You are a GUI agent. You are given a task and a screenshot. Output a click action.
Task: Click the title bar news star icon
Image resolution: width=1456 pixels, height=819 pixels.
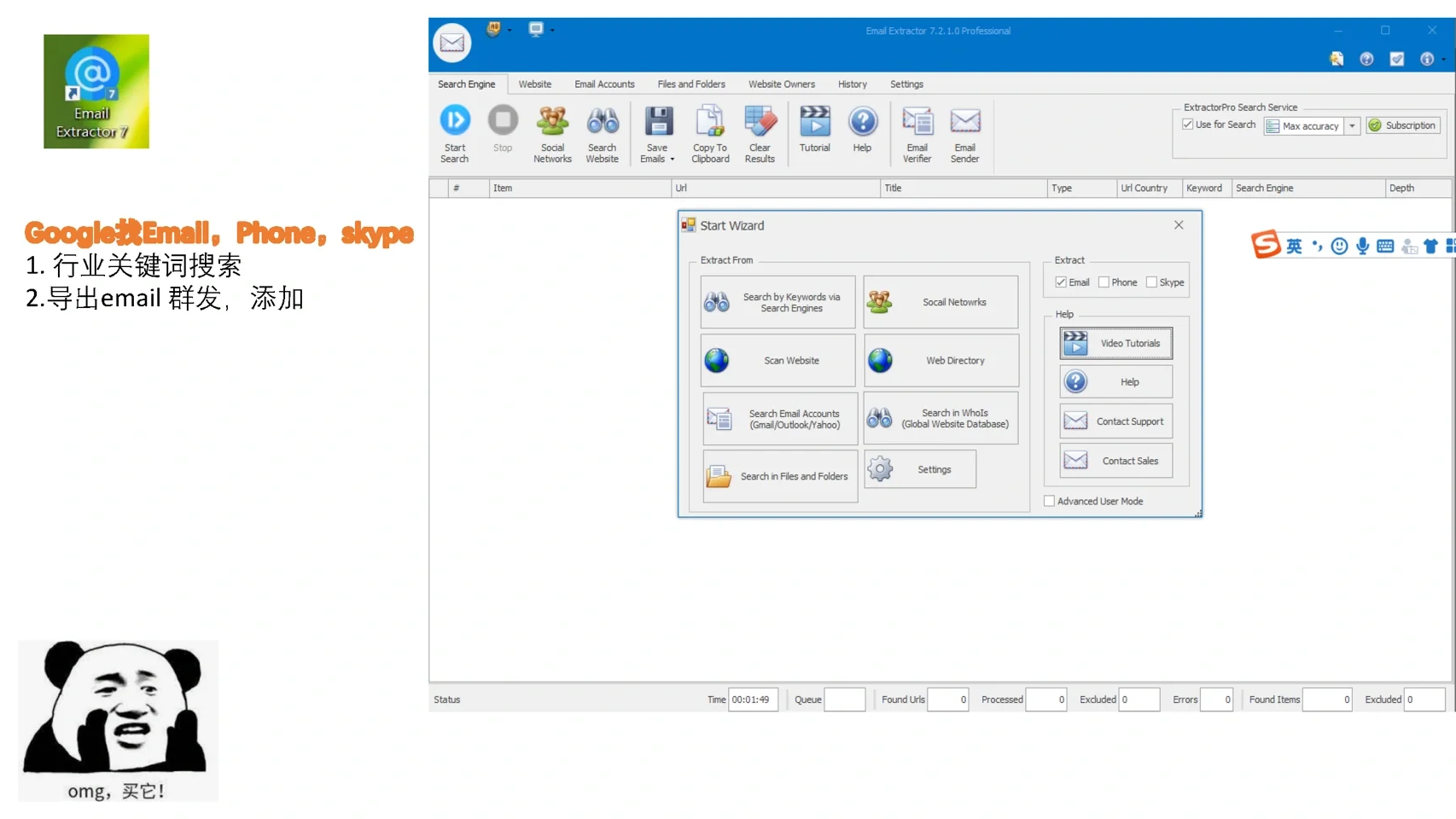[1337, 59]
